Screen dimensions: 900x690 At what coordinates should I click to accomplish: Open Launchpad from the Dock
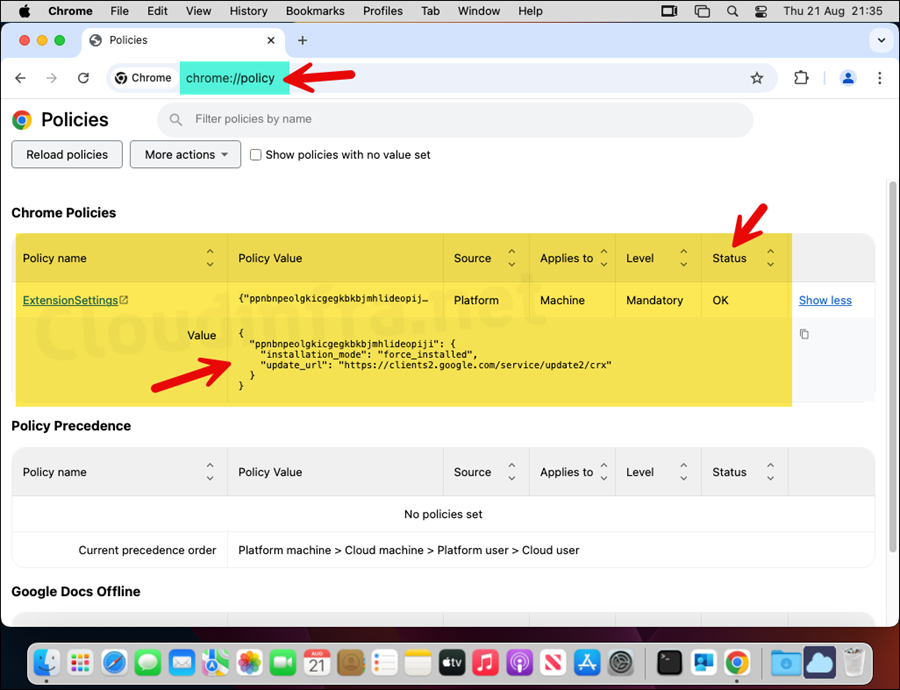[x=80, y=662]
